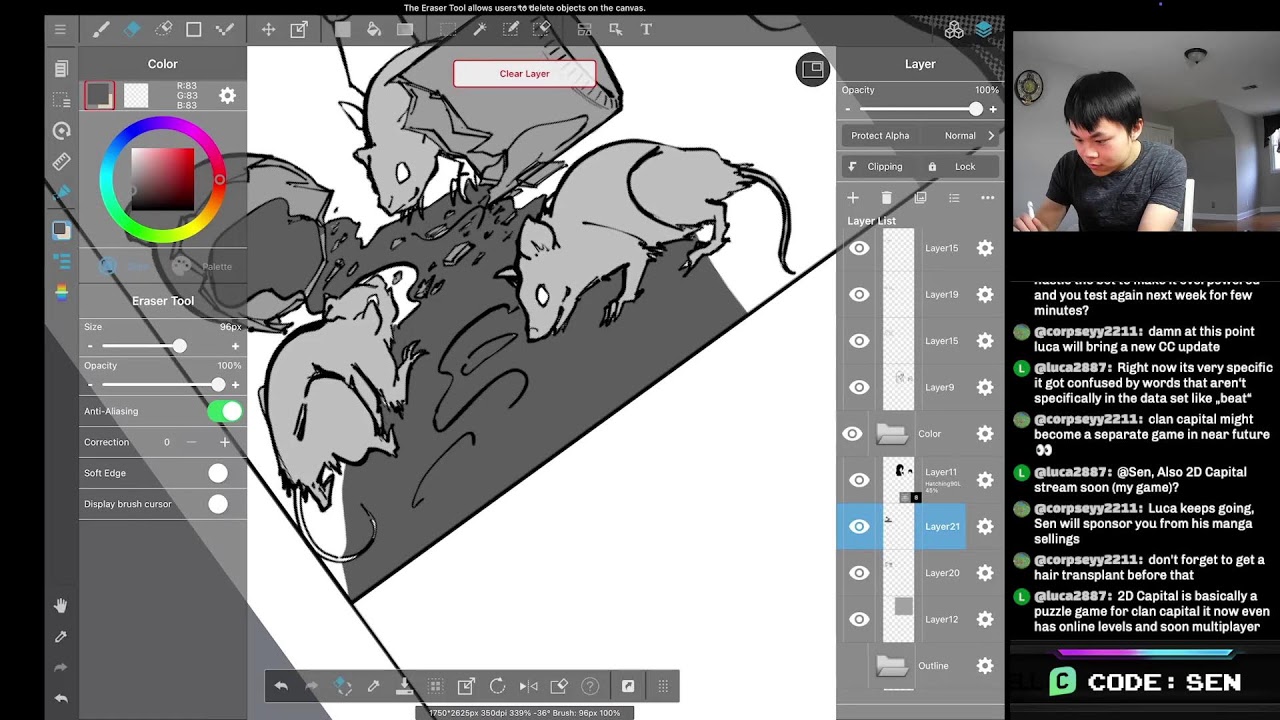Click Help question mark in bottom toolbar
The width and height of the screenshot is (1280, 720).
pos(590,686)
